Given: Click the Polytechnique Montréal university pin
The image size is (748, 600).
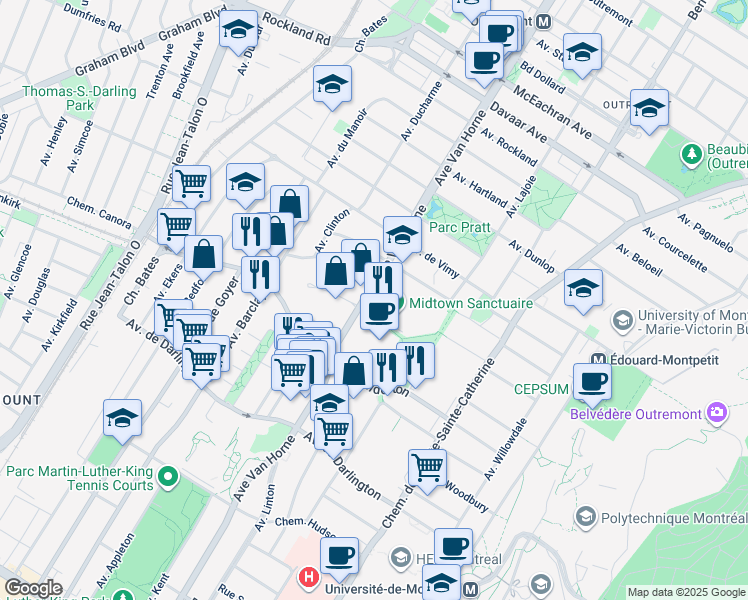Looking at the screenshot, I should click(x=585, y=517).
